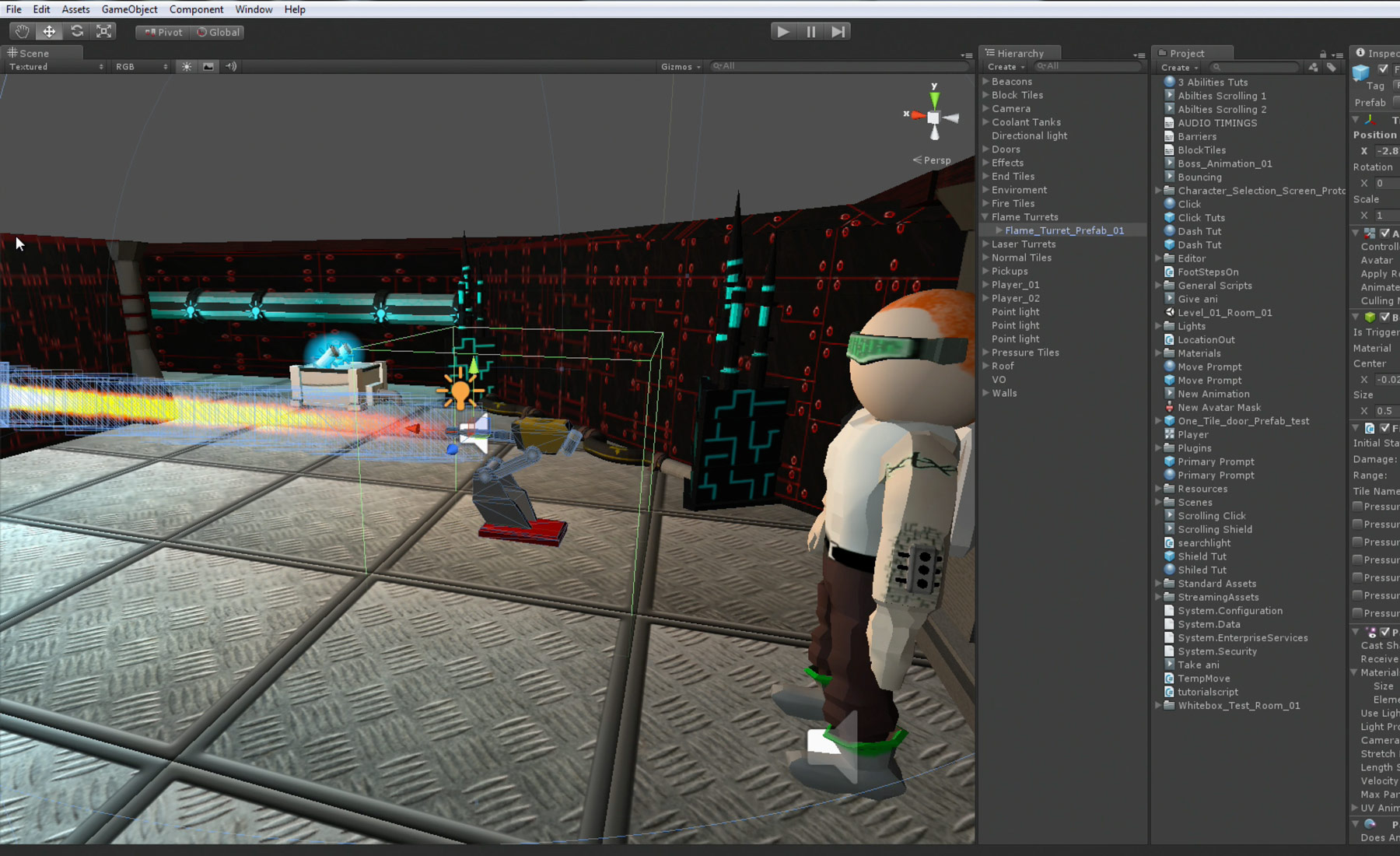This screenshot has width=1400, height=856.
Task: Select the Hand view tool
Action: (x=22, y=32)
